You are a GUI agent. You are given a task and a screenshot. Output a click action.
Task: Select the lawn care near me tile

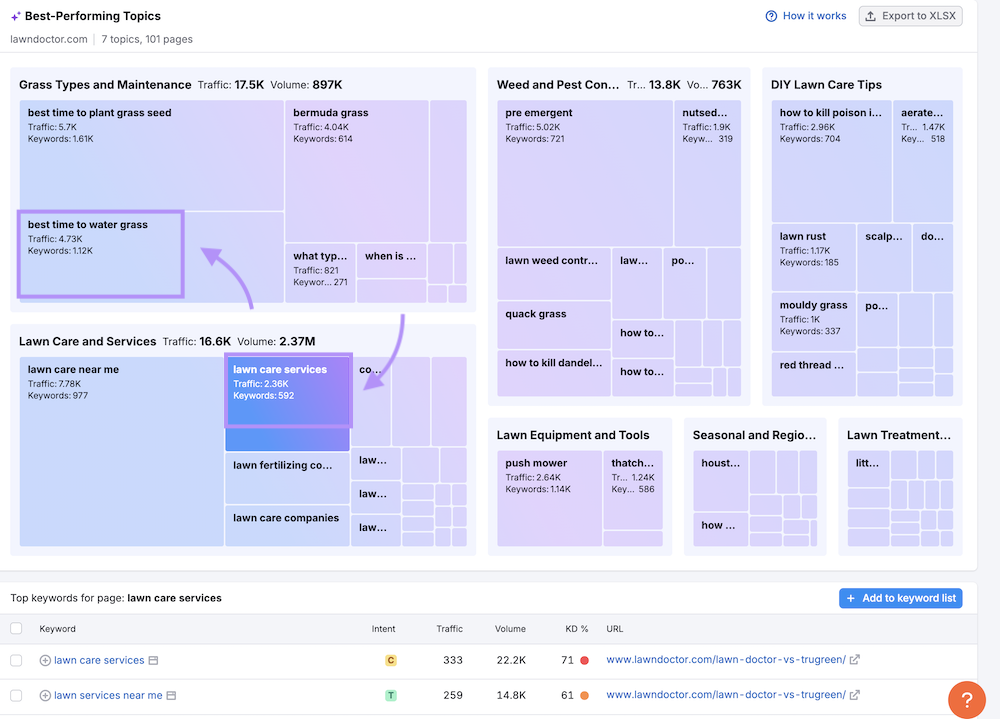[120, 450]
